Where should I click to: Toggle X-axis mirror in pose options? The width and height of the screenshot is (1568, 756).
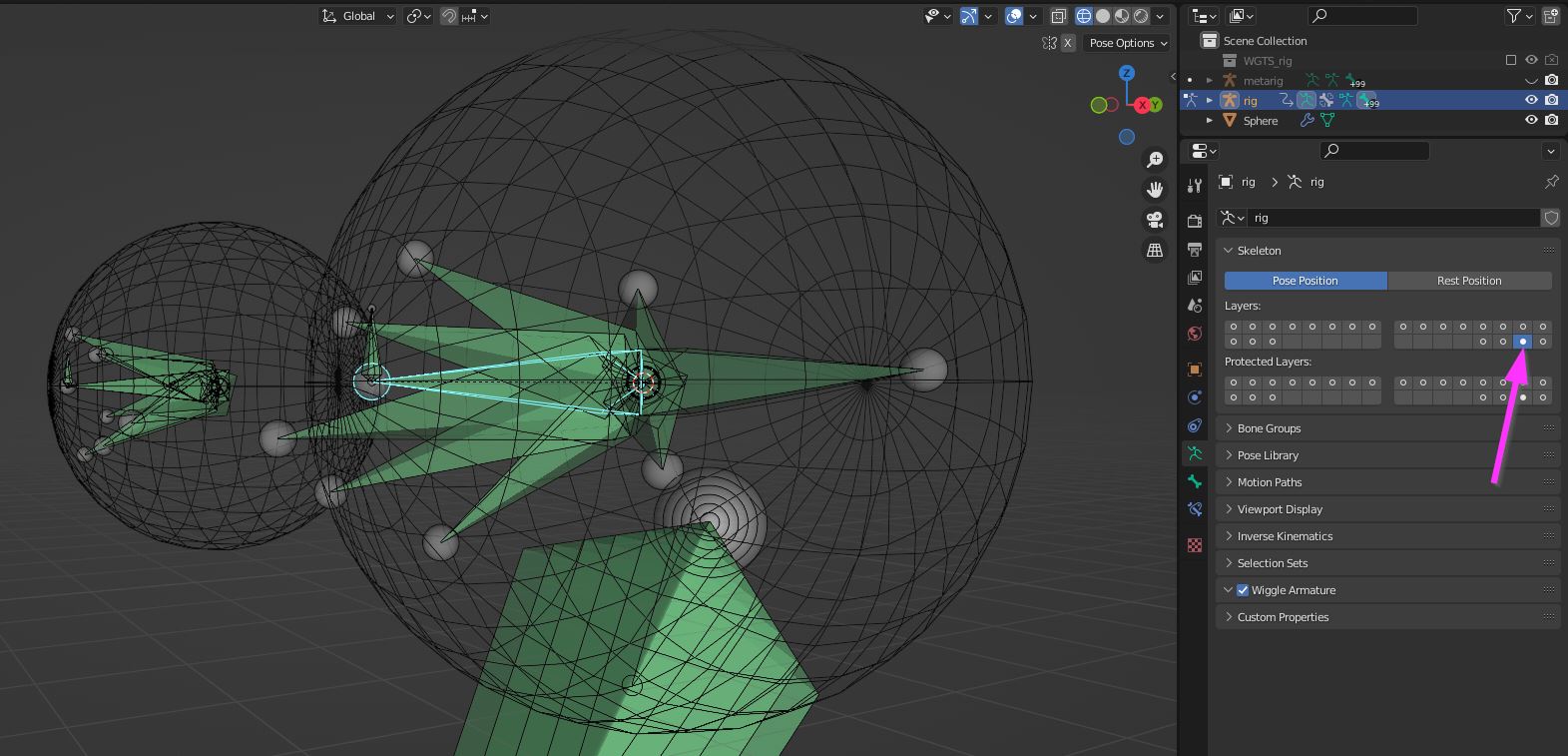click(1068, 43)
